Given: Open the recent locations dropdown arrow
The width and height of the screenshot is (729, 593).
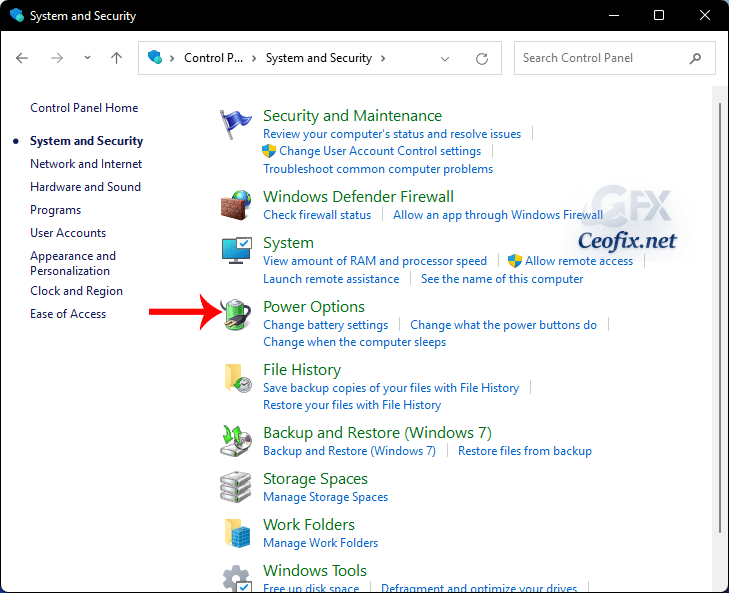Looking at the screenshot, I should point(87,58).
